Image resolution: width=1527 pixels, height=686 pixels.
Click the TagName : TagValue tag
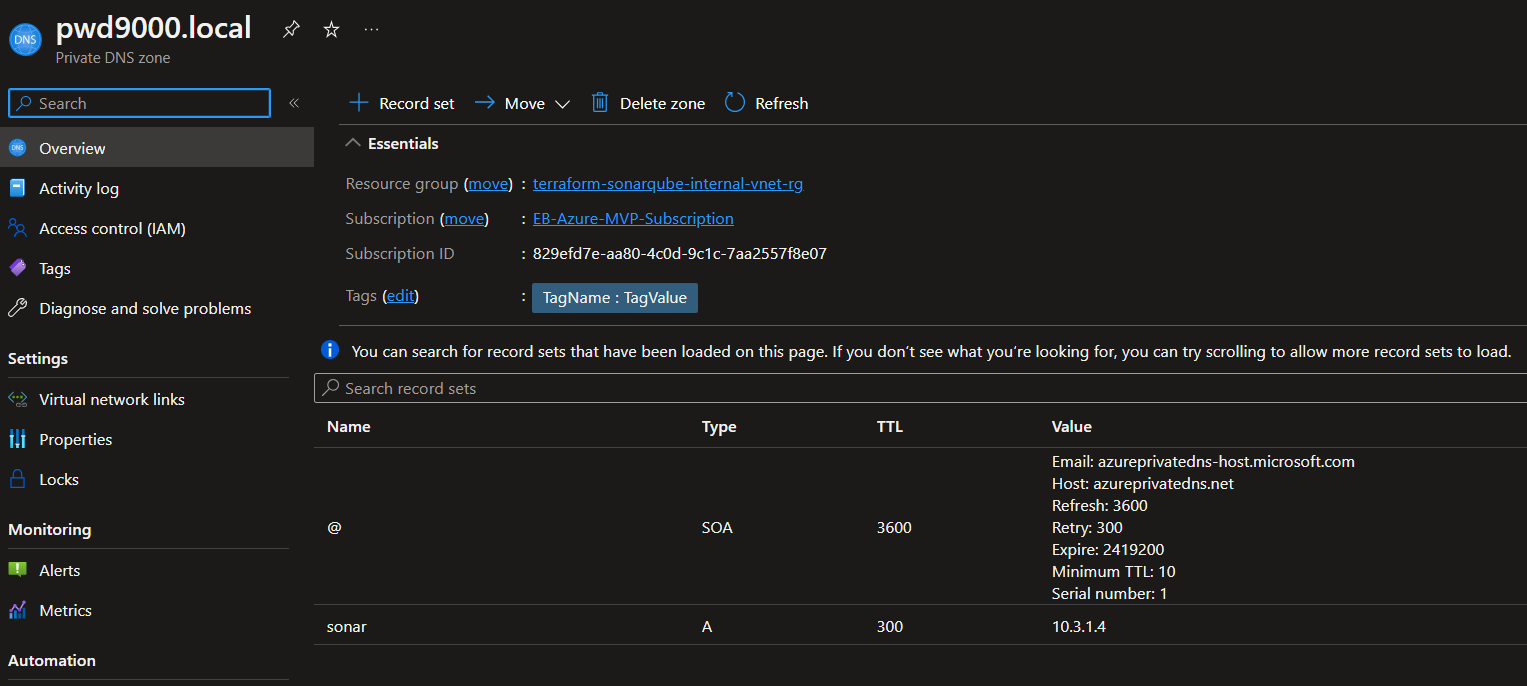click(615, 298)
